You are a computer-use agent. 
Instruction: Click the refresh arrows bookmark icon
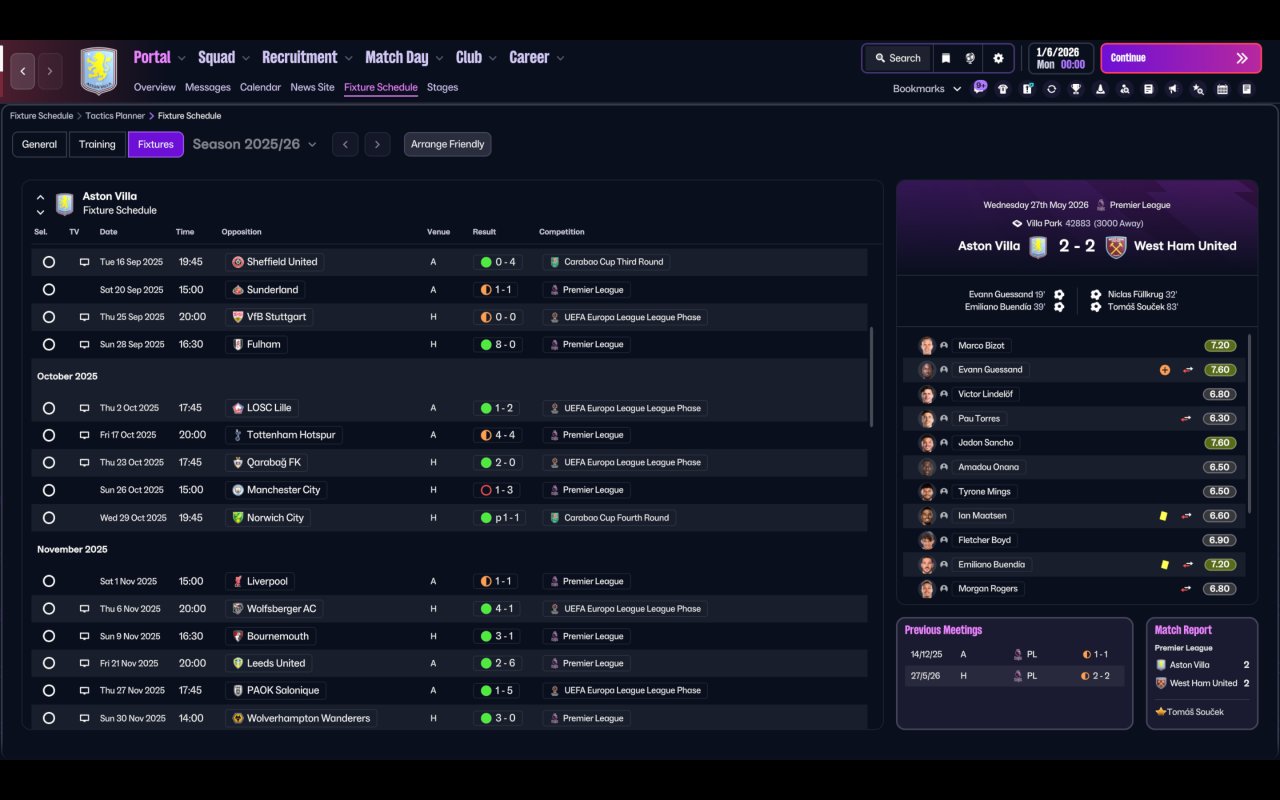1051,89
